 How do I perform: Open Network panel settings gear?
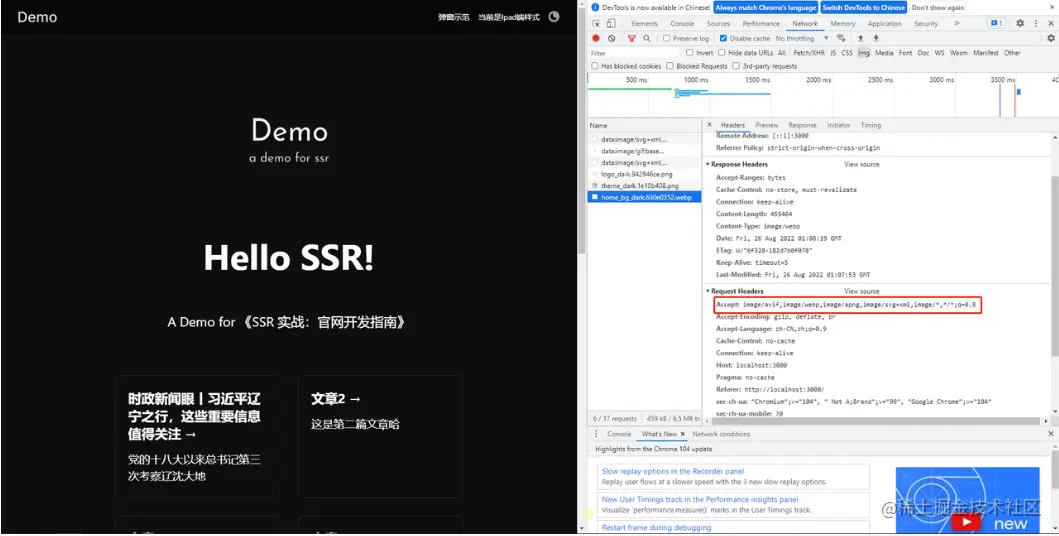tap(1051, 38)
